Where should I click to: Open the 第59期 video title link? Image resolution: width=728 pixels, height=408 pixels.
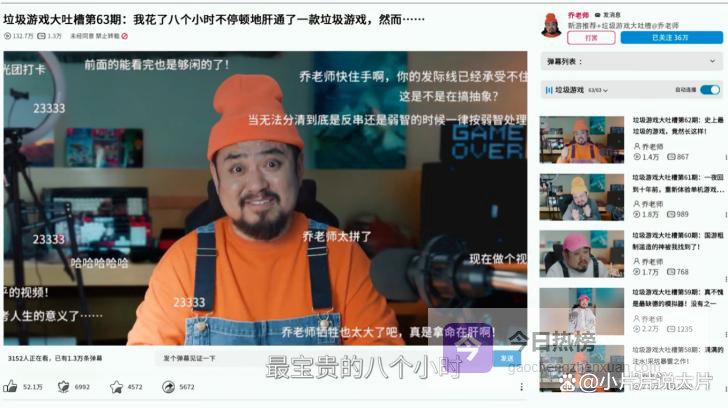pos(677,297)
